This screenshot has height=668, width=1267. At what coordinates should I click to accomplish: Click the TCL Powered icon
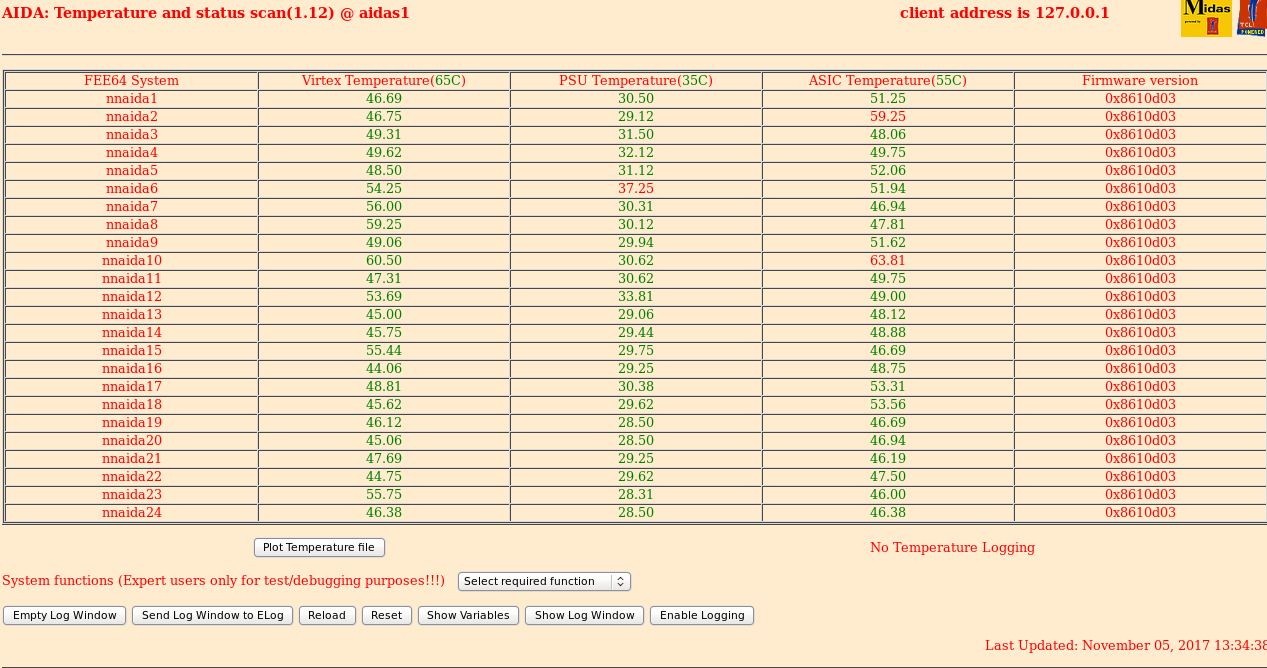tap(1250, 18)
